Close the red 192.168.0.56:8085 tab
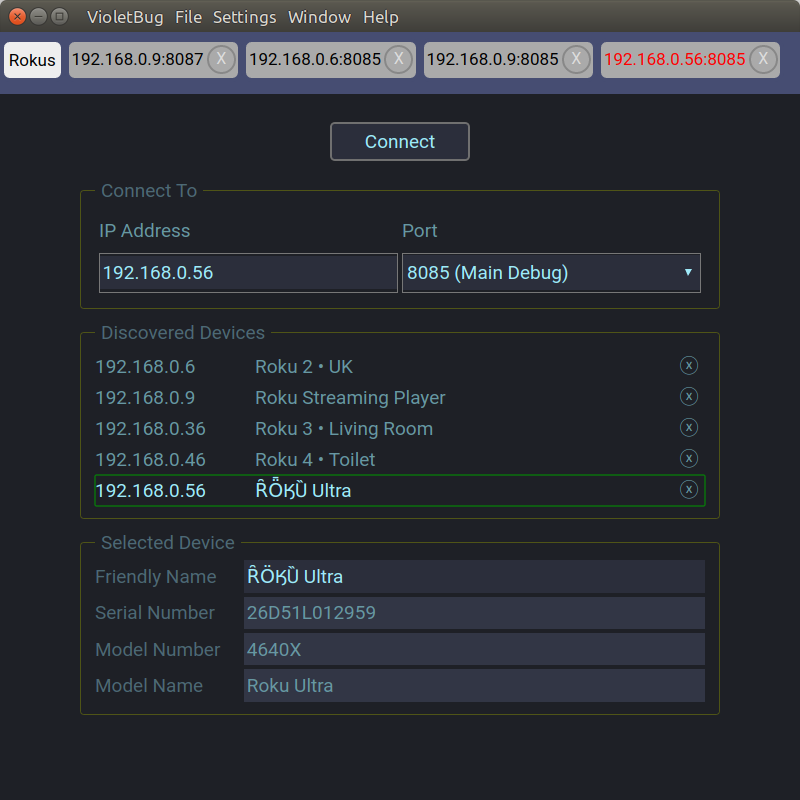800x800 pixels. click(763, 59)
